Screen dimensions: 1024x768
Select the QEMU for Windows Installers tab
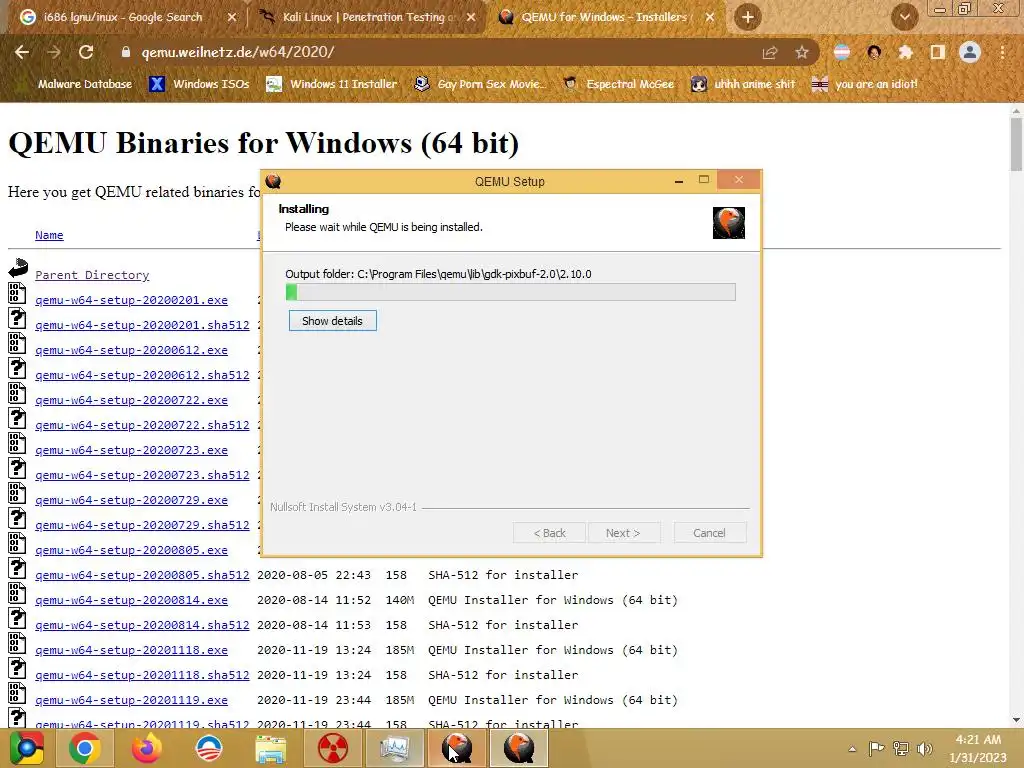(604, 18)
